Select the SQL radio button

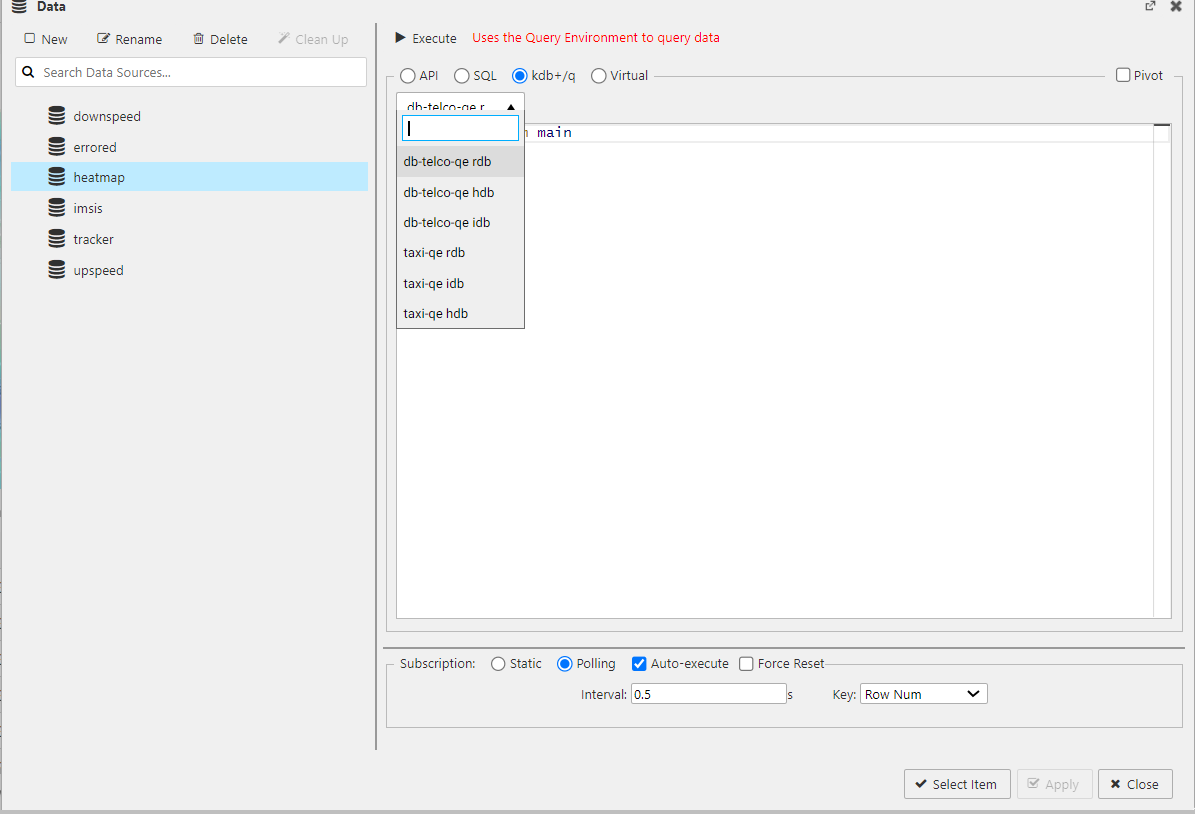[x=462, y=76]
